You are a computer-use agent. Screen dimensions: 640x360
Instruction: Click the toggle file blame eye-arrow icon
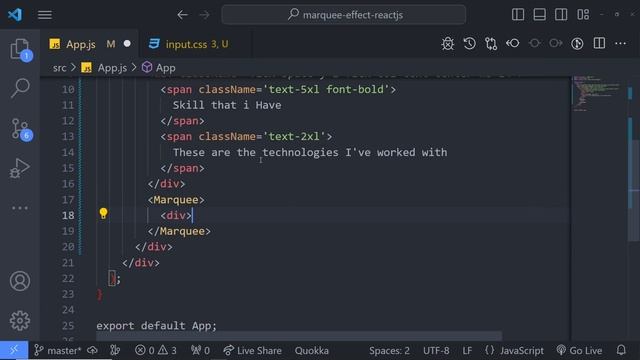(x=513, y=43)
